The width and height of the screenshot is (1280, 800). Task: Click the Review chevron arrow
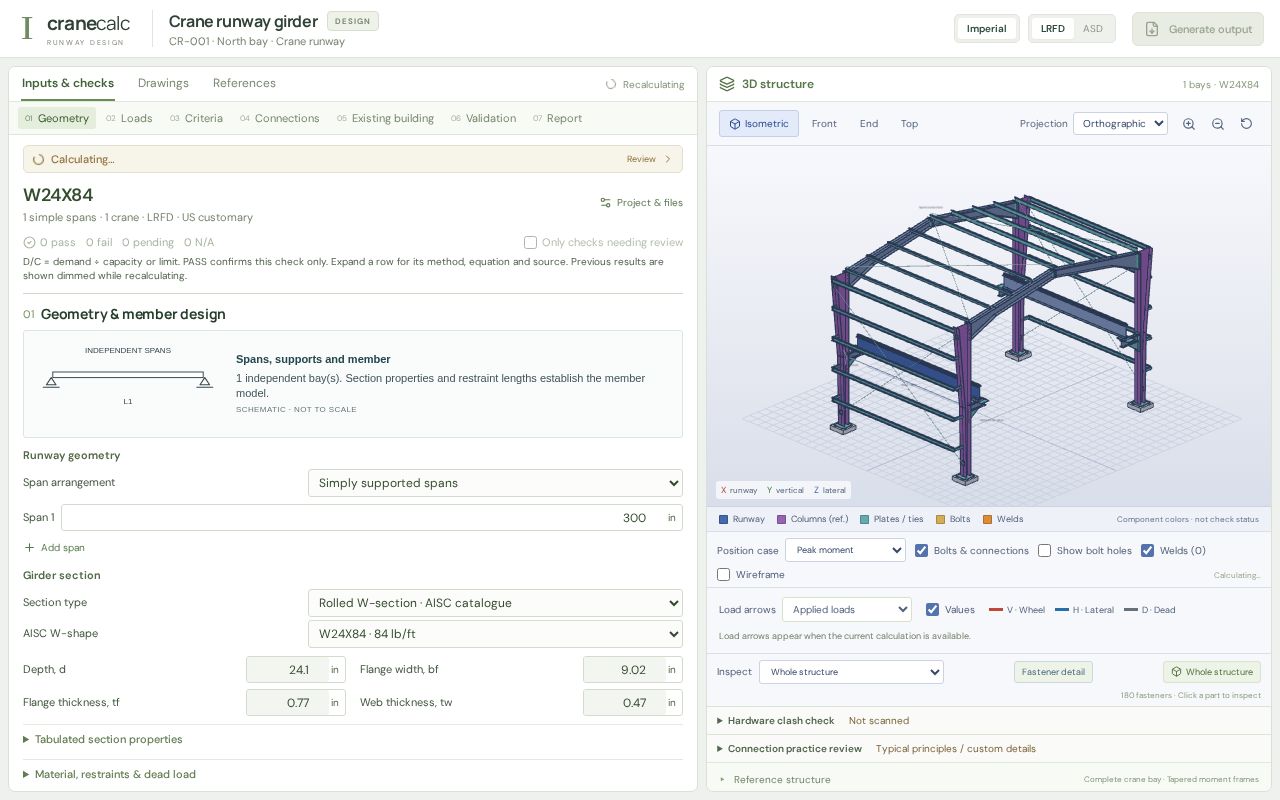pos(668,159)
